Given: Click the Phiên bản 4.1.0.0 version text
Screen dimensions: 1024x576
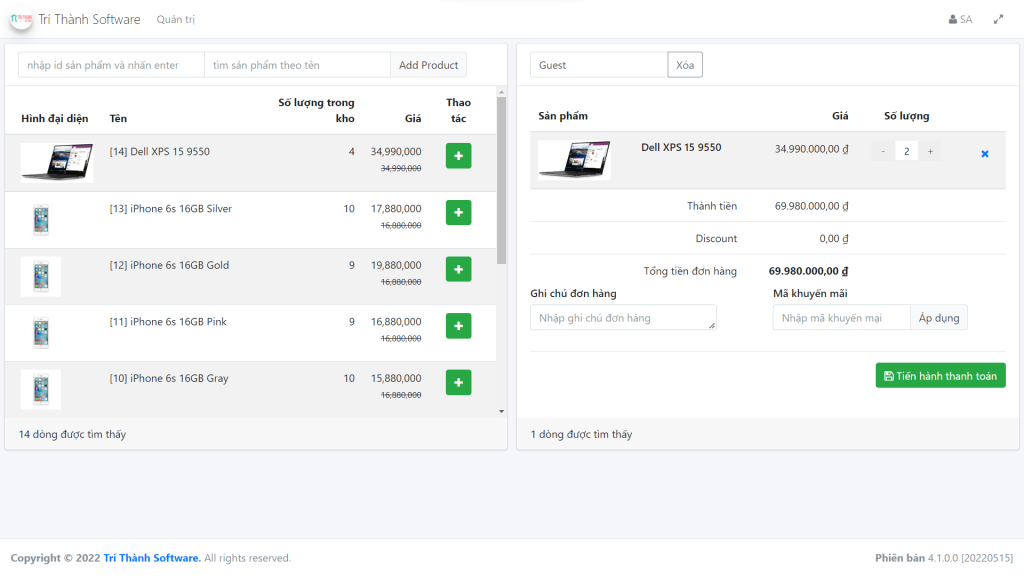Looking at the screenshot, I should pos(944,558).
